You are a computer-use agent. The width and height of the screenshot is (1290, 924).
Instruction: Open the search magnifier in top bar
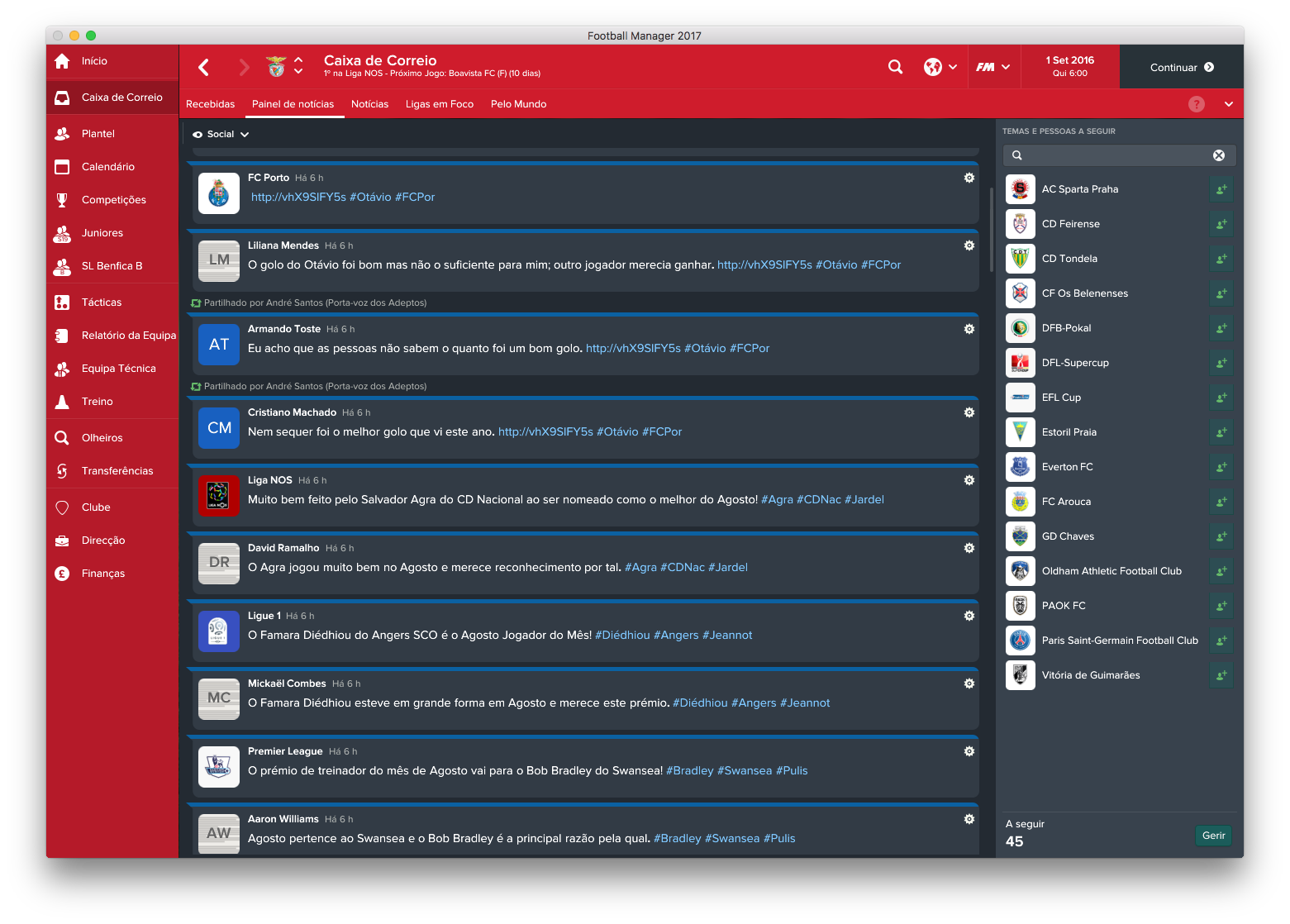pos(895,67)
